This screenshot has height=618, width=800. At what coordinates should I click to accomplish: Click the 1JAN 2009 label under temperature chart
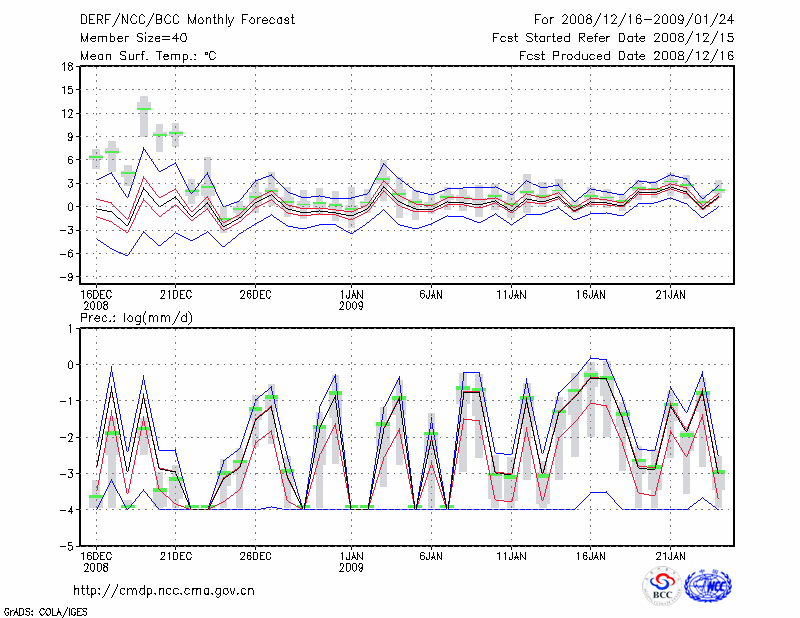(351, 300)
